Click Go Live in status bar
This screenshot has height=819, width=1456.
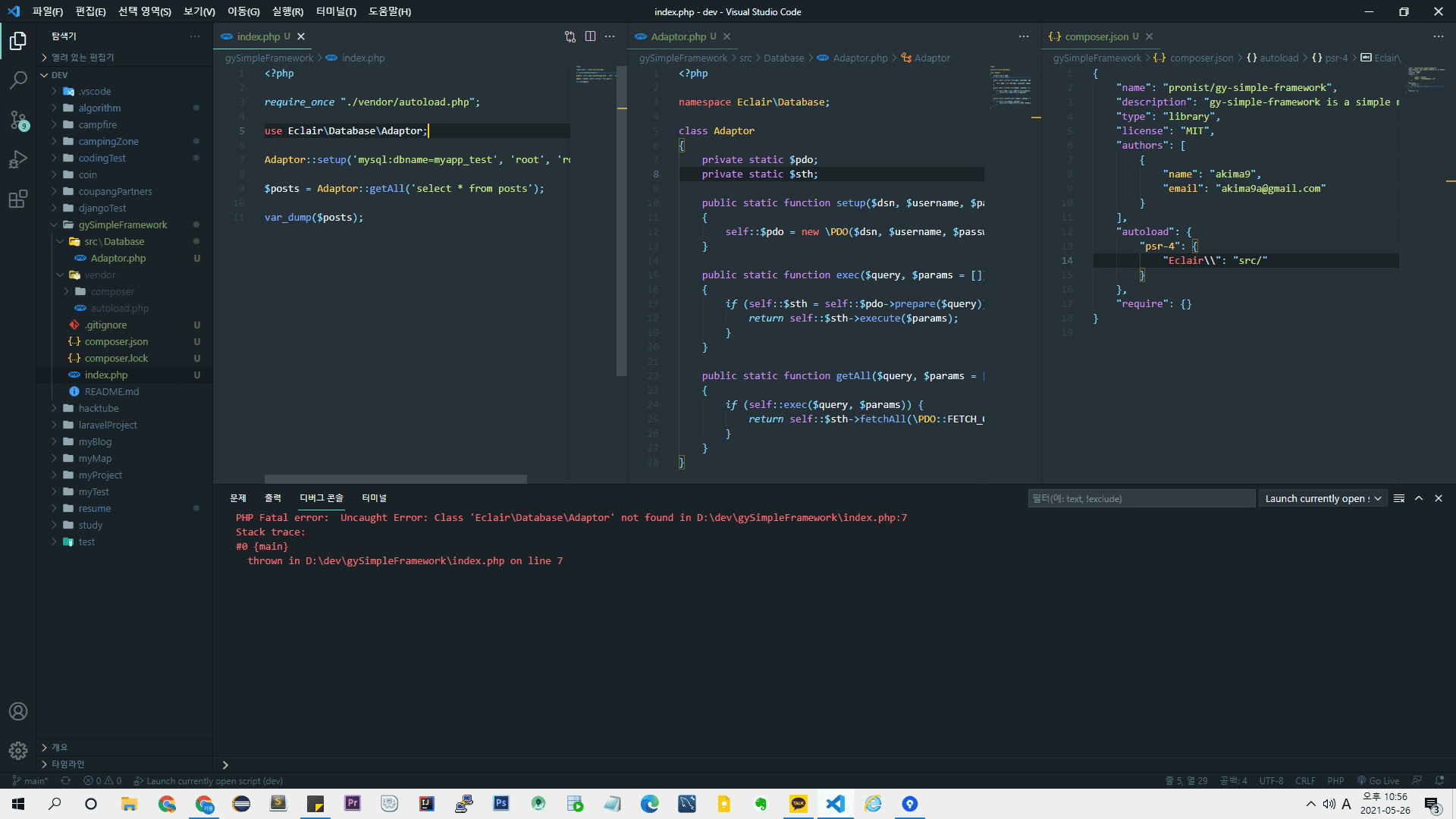[x=1378, y=781]
